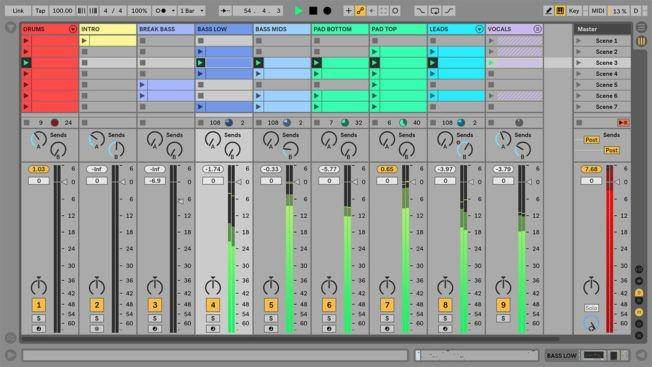The width and height of the screenshot is (652, 367).
Task: Solo the INTRO track
Action: (x=97, y=318)
